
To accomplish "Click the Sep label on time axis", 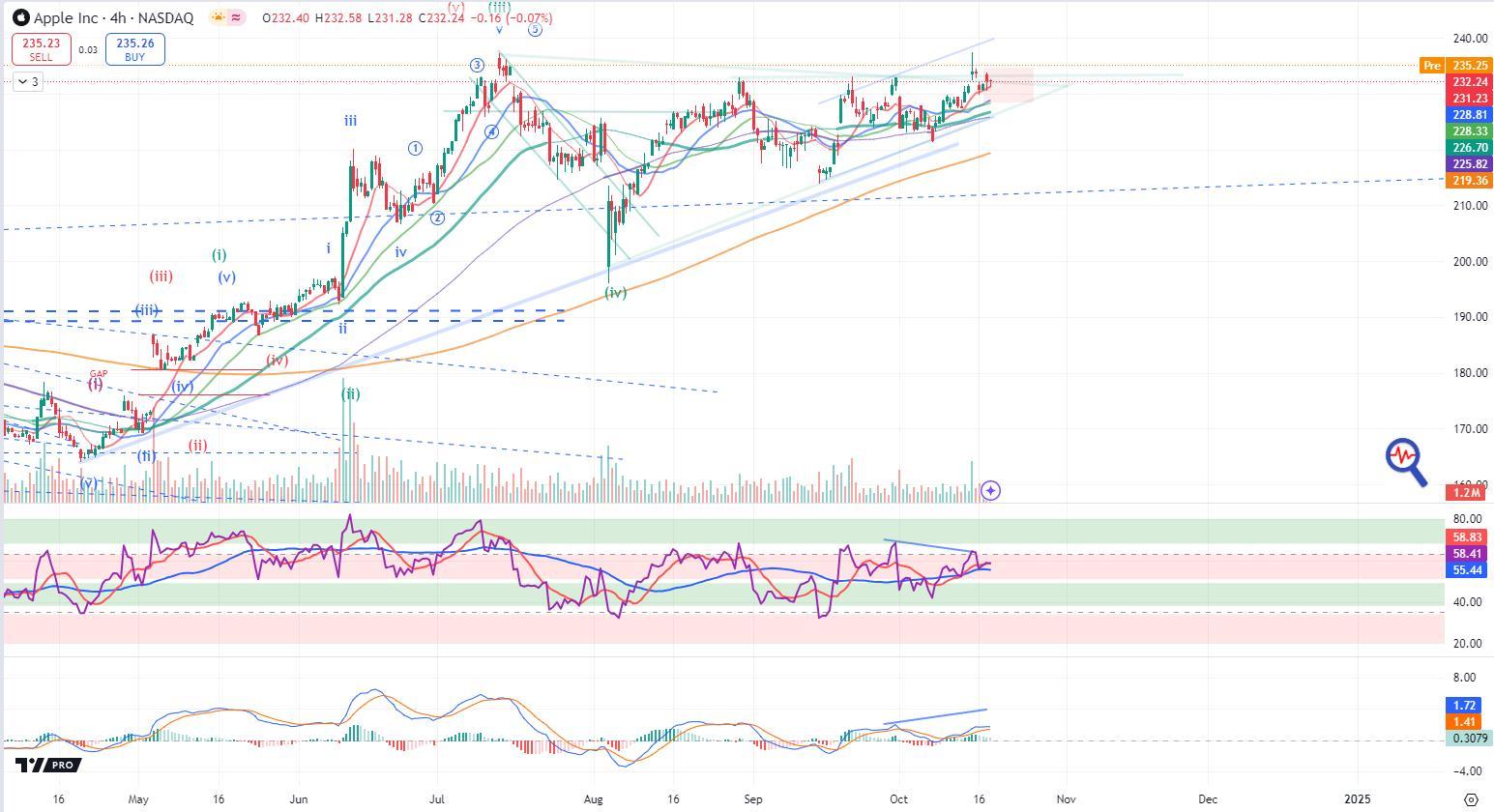I will coord(753,799).
